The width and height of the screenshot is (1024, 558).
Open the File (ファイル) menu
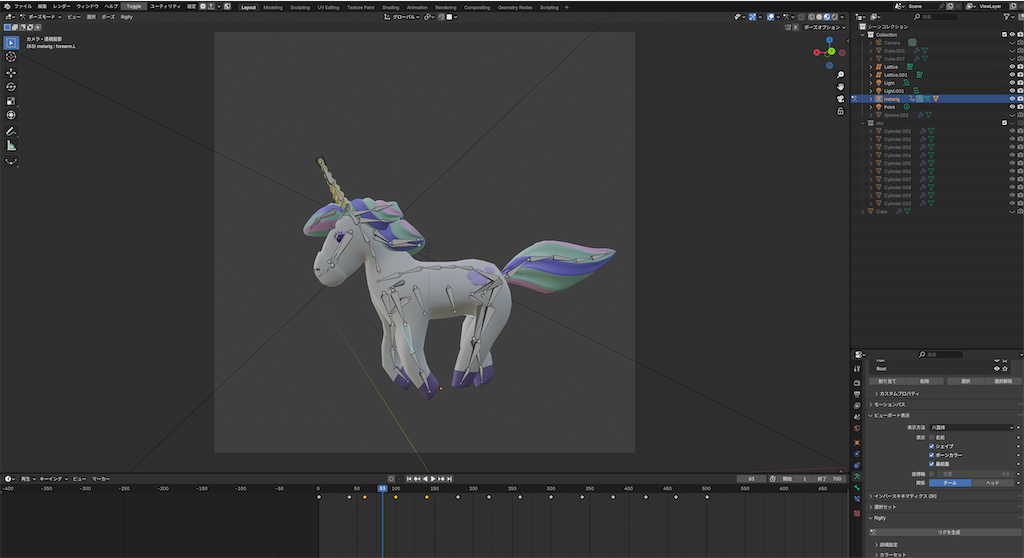[x=23, y=6]
